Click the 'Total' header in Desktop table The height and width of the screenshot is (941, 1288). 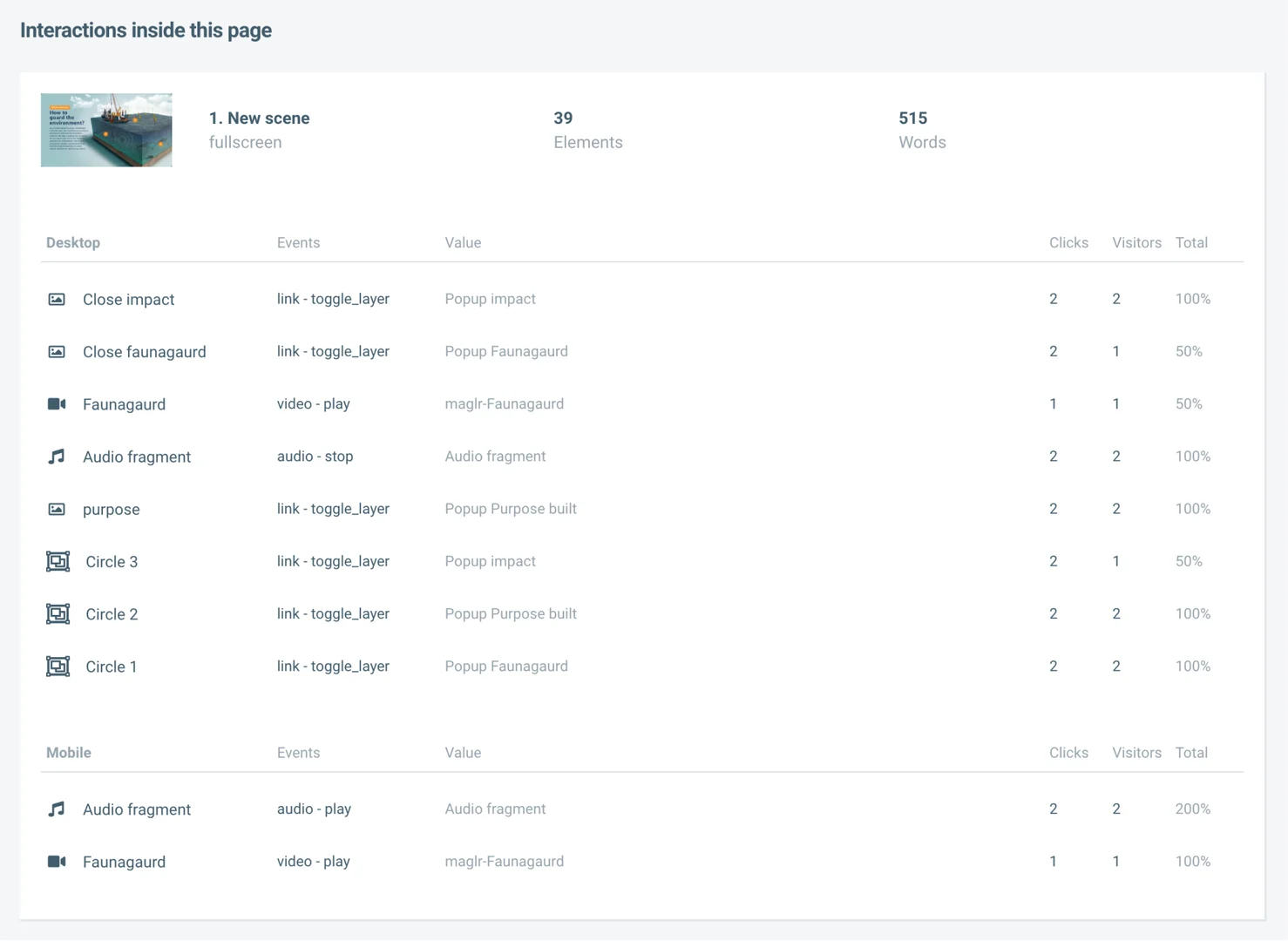tap(1191, 243)
